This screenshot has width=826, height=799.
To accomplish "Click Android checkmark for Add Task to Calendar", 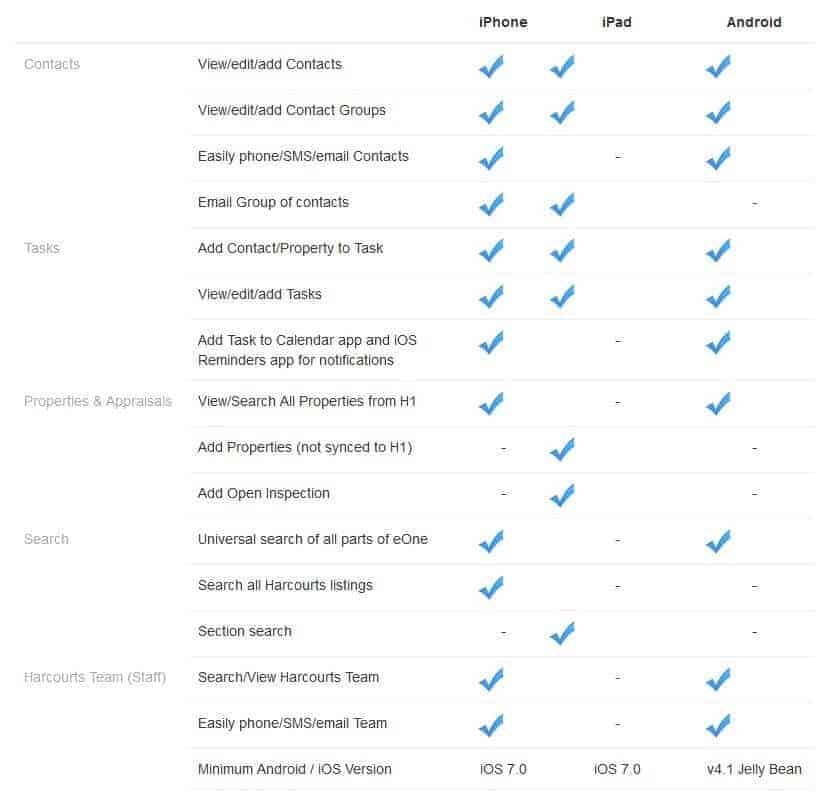I will (719, 342).
